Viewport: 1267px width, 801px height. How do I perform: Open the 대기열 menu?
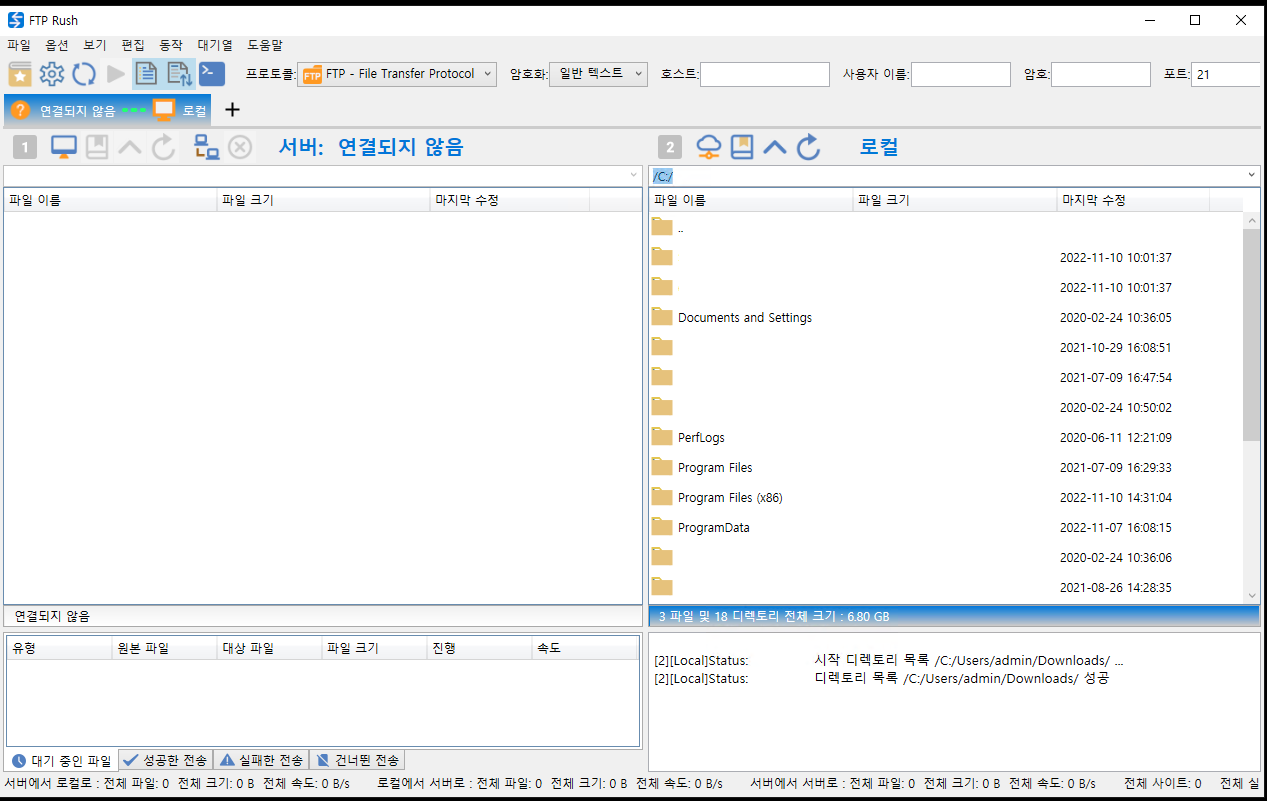[215, 45]
